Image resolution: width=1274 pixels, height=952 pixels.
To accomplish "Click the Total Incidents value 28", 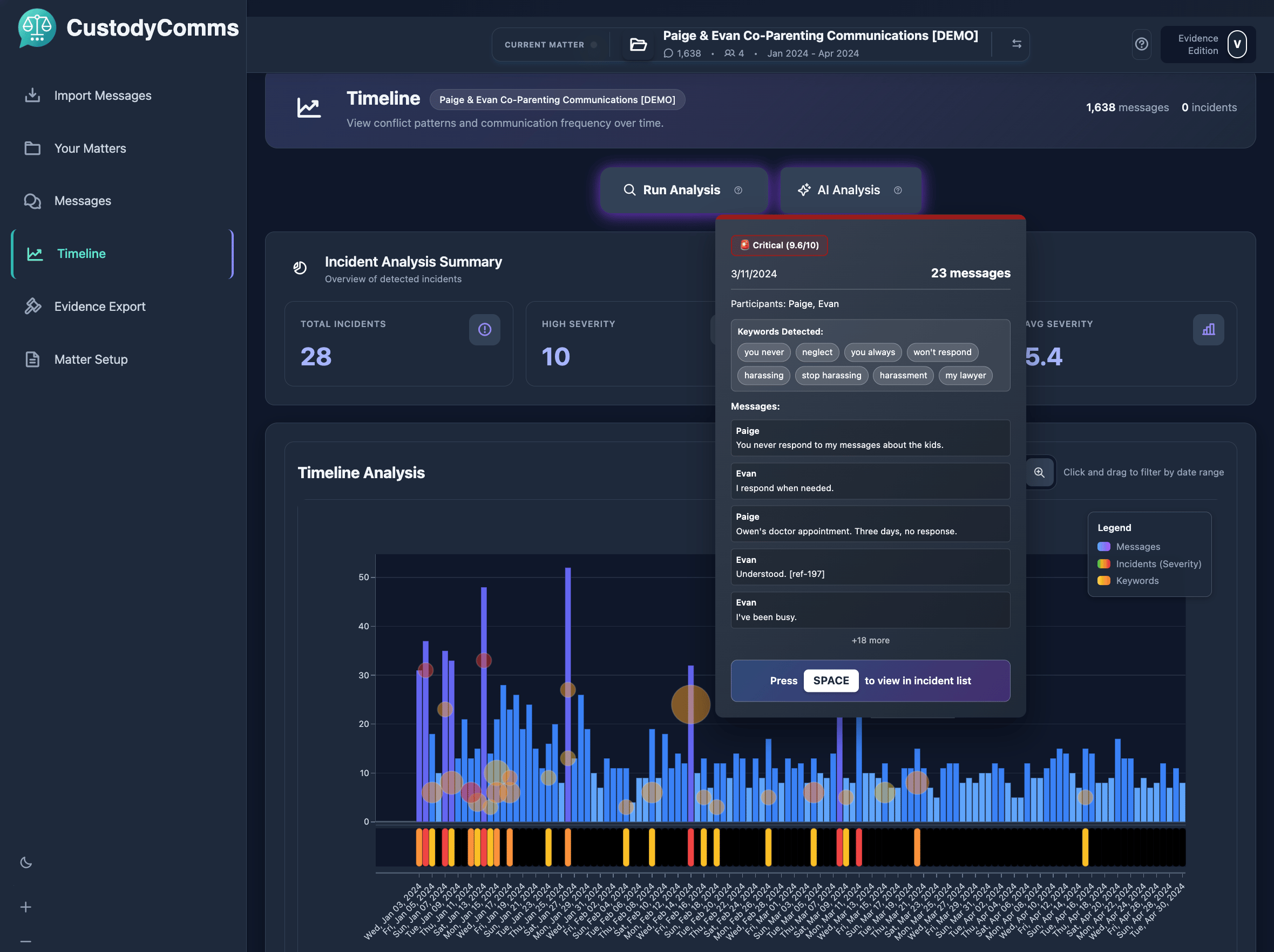I will click(x=316, y=357).
